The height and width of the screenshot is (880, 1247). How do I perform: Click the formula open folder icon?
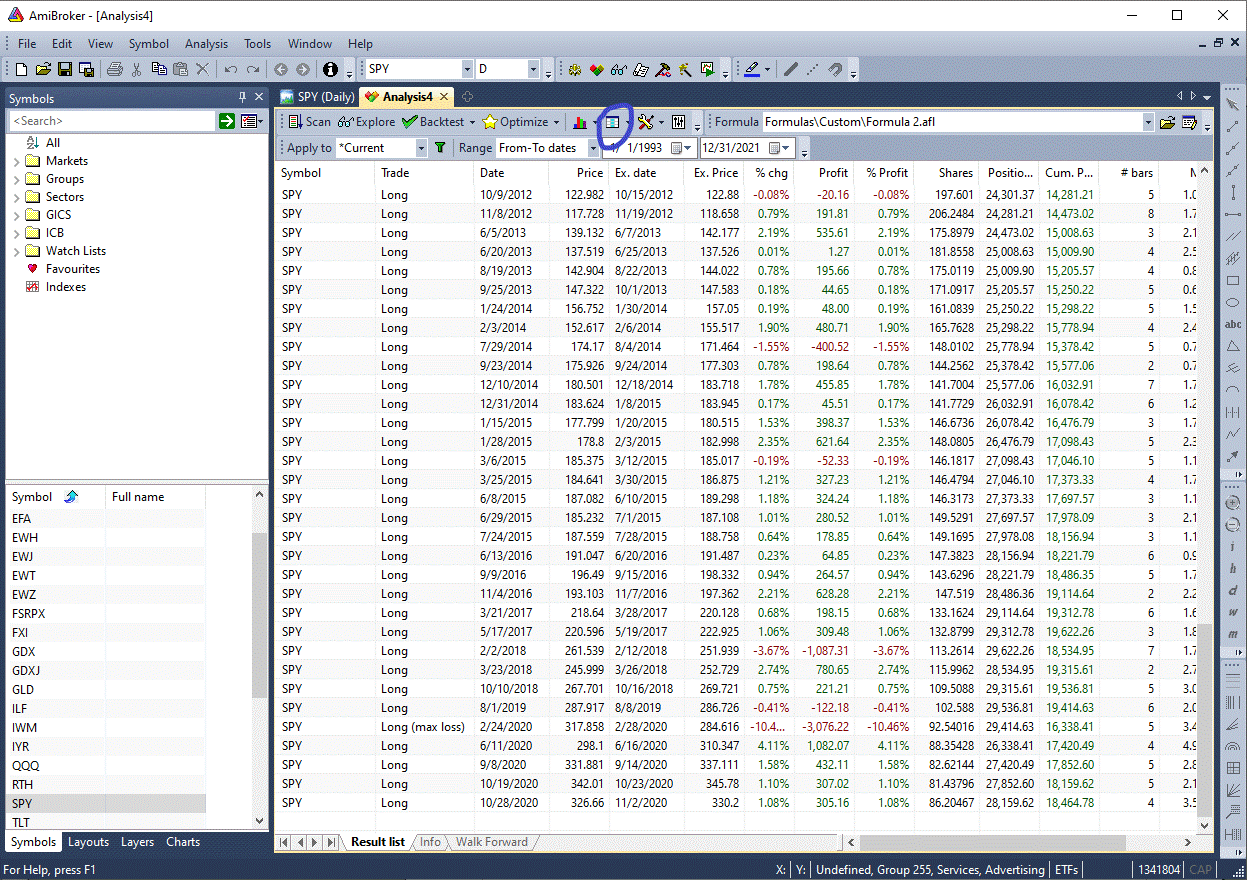[1166, 122]
